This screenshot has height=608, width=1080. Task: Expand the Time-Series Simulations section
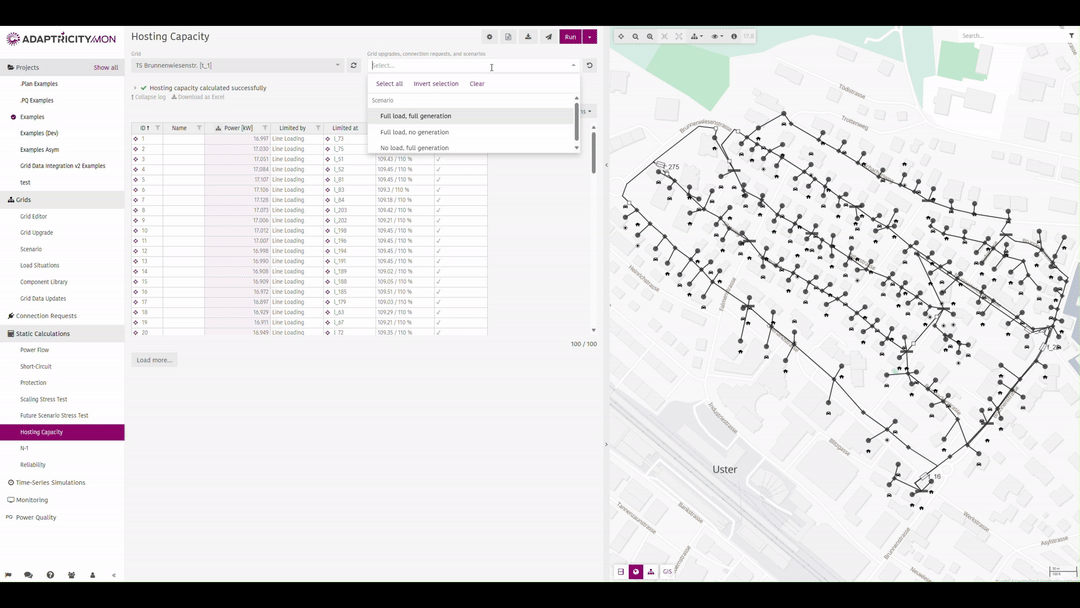point(50,483)
